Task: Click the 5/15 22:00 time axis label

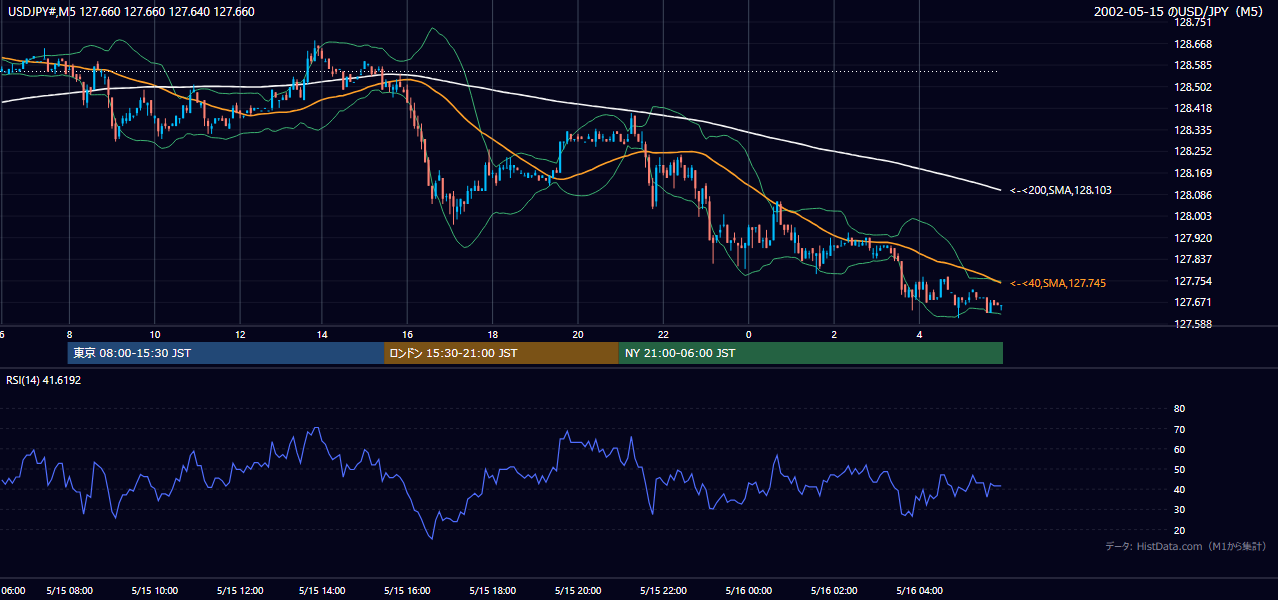Action: (x=663, y=590)
